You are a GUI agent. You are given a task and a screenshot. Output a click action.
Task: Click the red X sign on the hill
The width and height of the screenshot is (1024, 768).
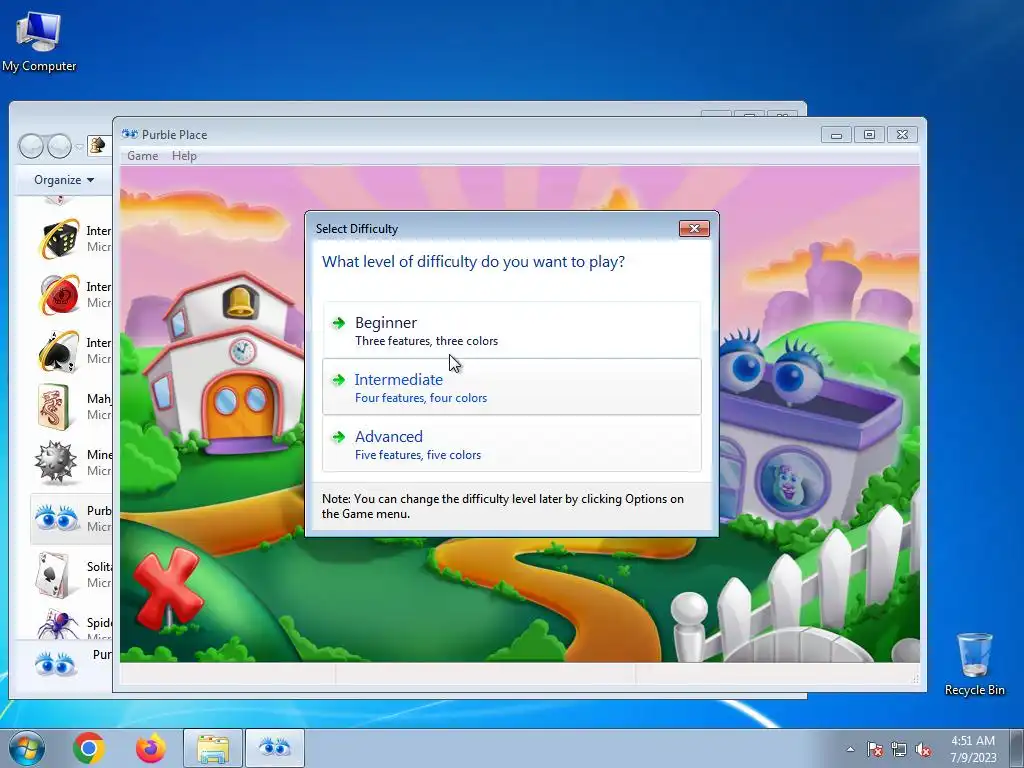[167, 590]
